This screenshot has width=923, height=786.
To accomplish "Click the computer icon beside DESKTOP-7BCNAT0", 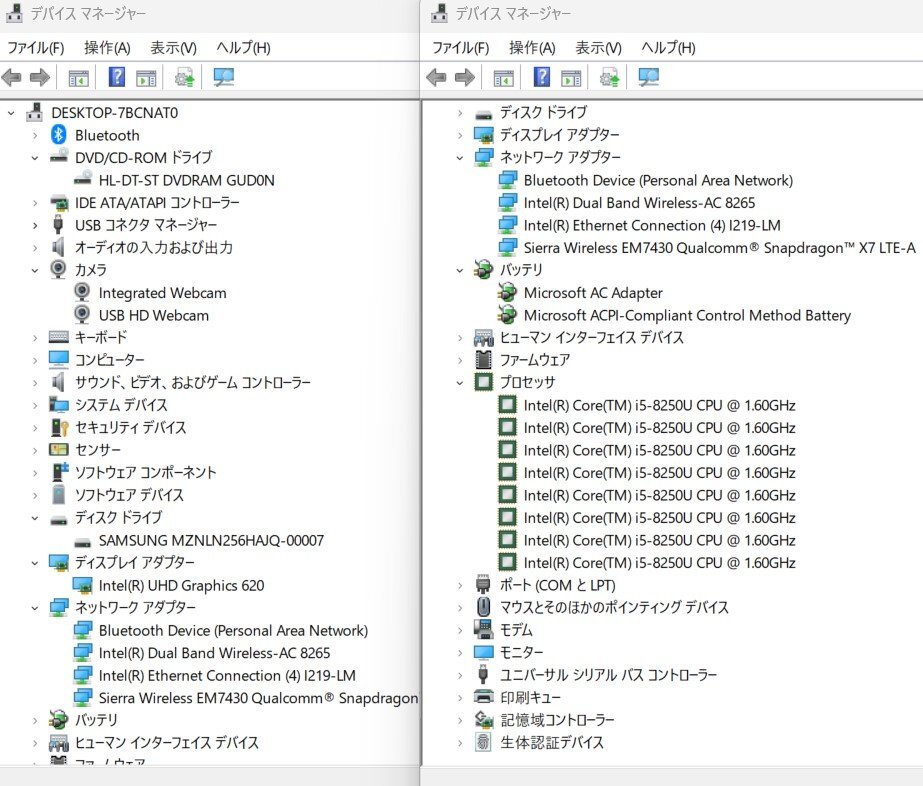I will (35, 112).
